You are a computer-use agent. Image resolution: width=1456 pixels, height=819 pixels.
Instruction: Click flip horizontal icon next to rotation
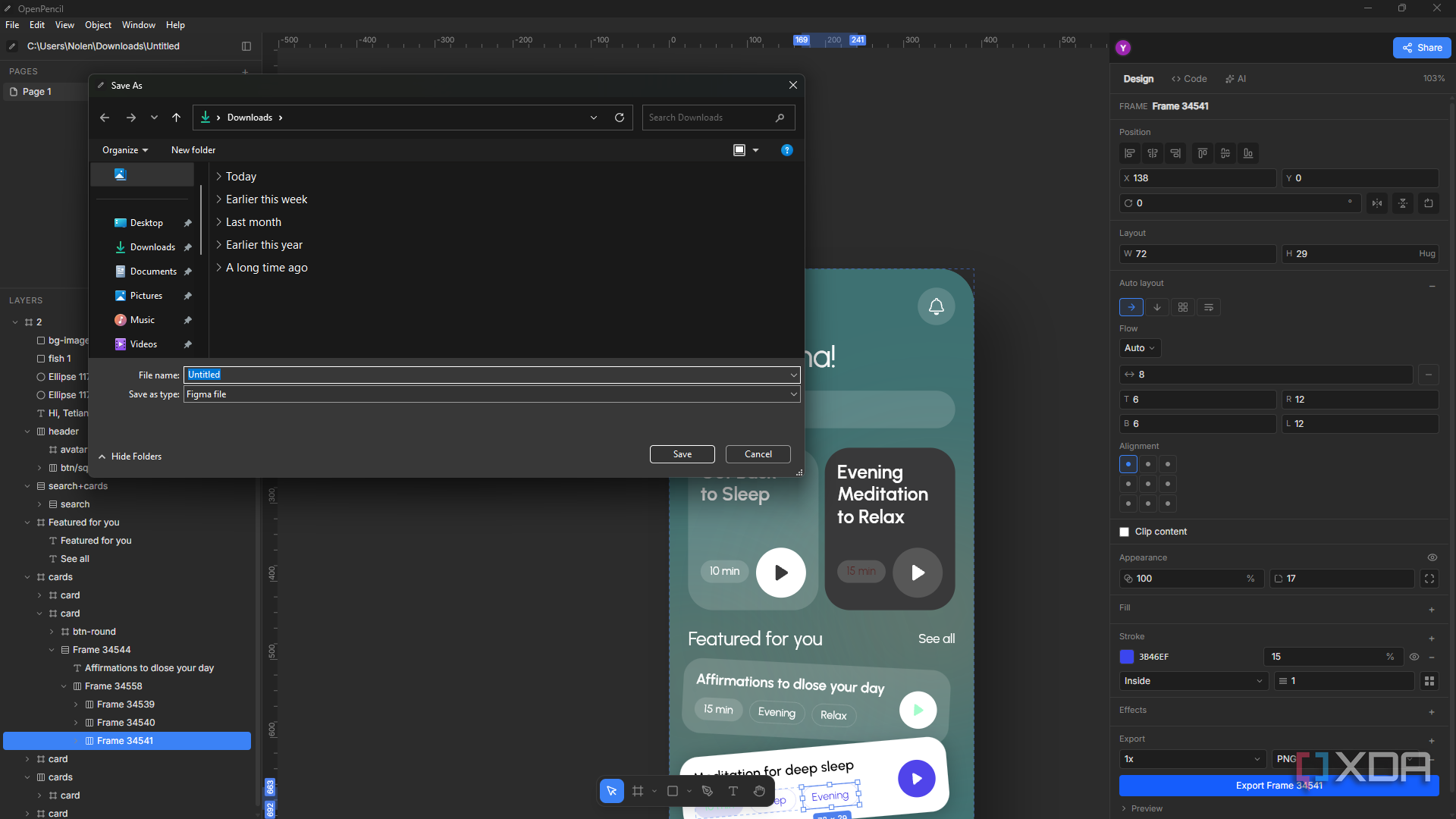(x=1377, y=203)
